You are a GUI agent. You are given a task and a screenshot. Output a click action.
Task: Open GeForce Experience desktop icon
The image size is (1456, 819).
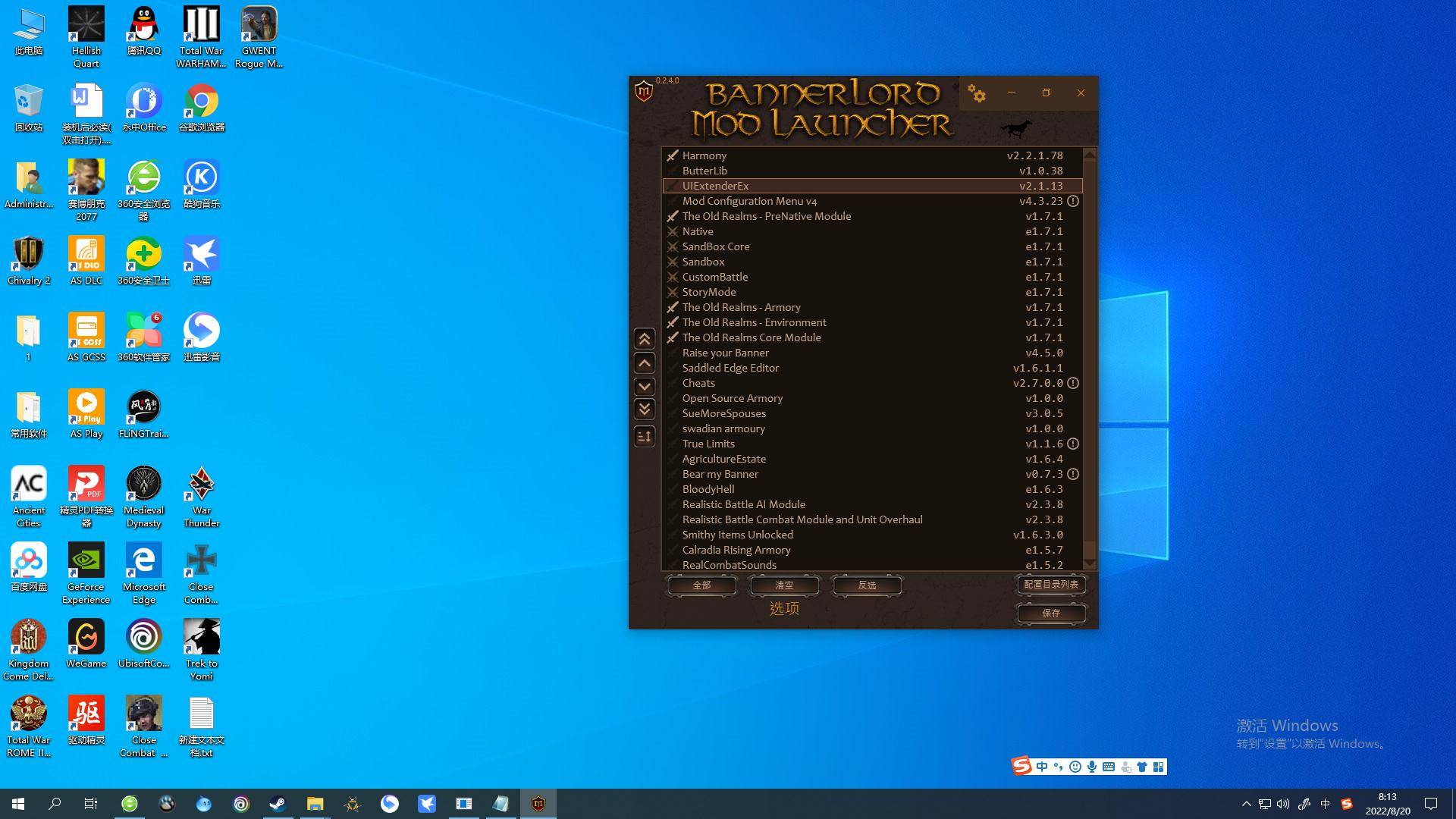click(86, 573)
